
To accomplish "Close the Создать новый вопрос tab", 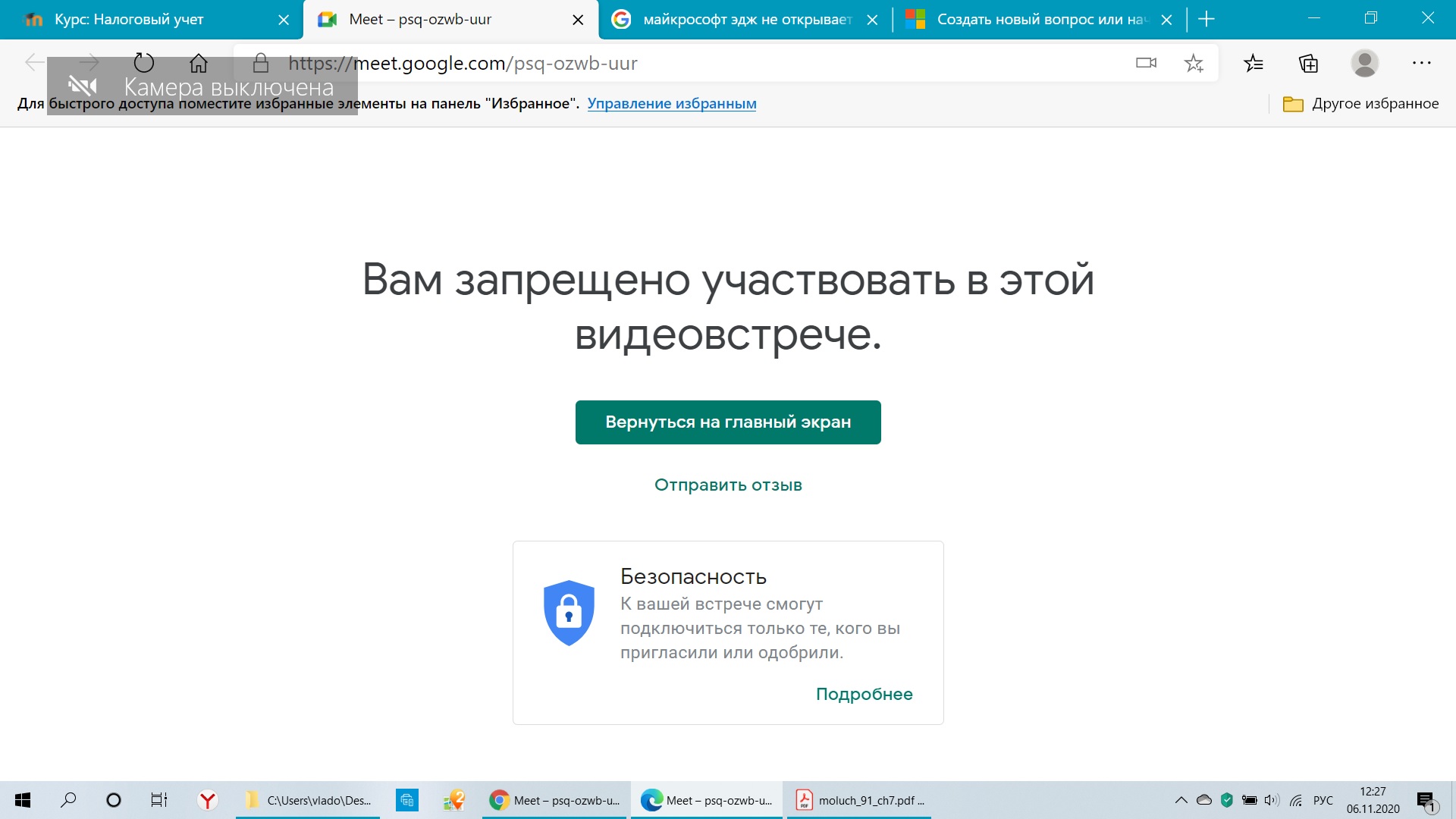I will tap(1166, 20).
